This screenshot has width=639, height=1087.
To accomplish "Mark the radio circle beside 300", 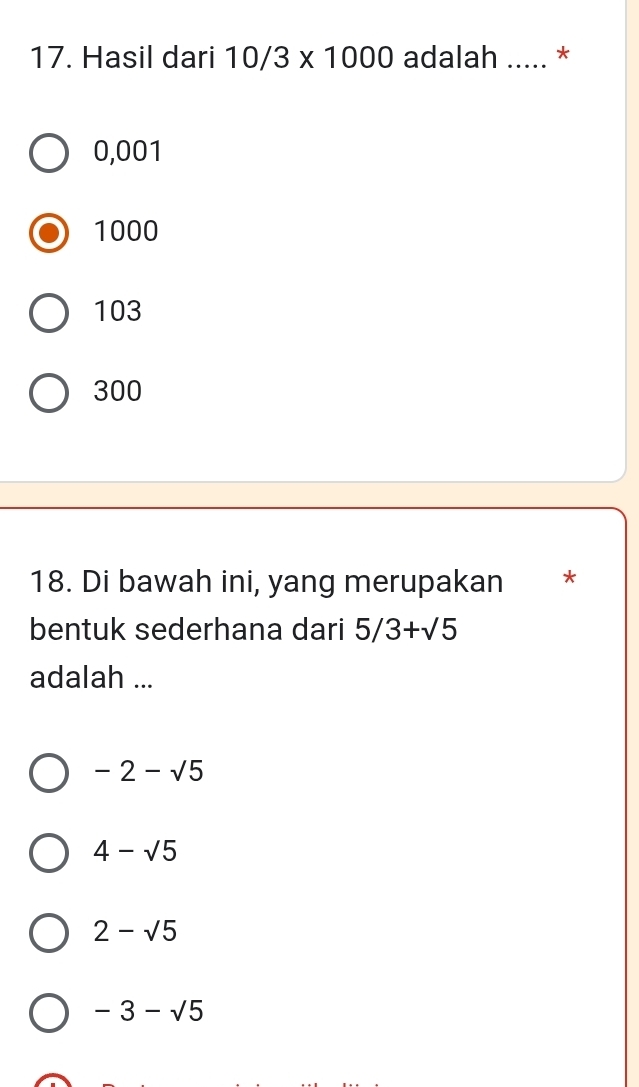I will click(49, 393).
